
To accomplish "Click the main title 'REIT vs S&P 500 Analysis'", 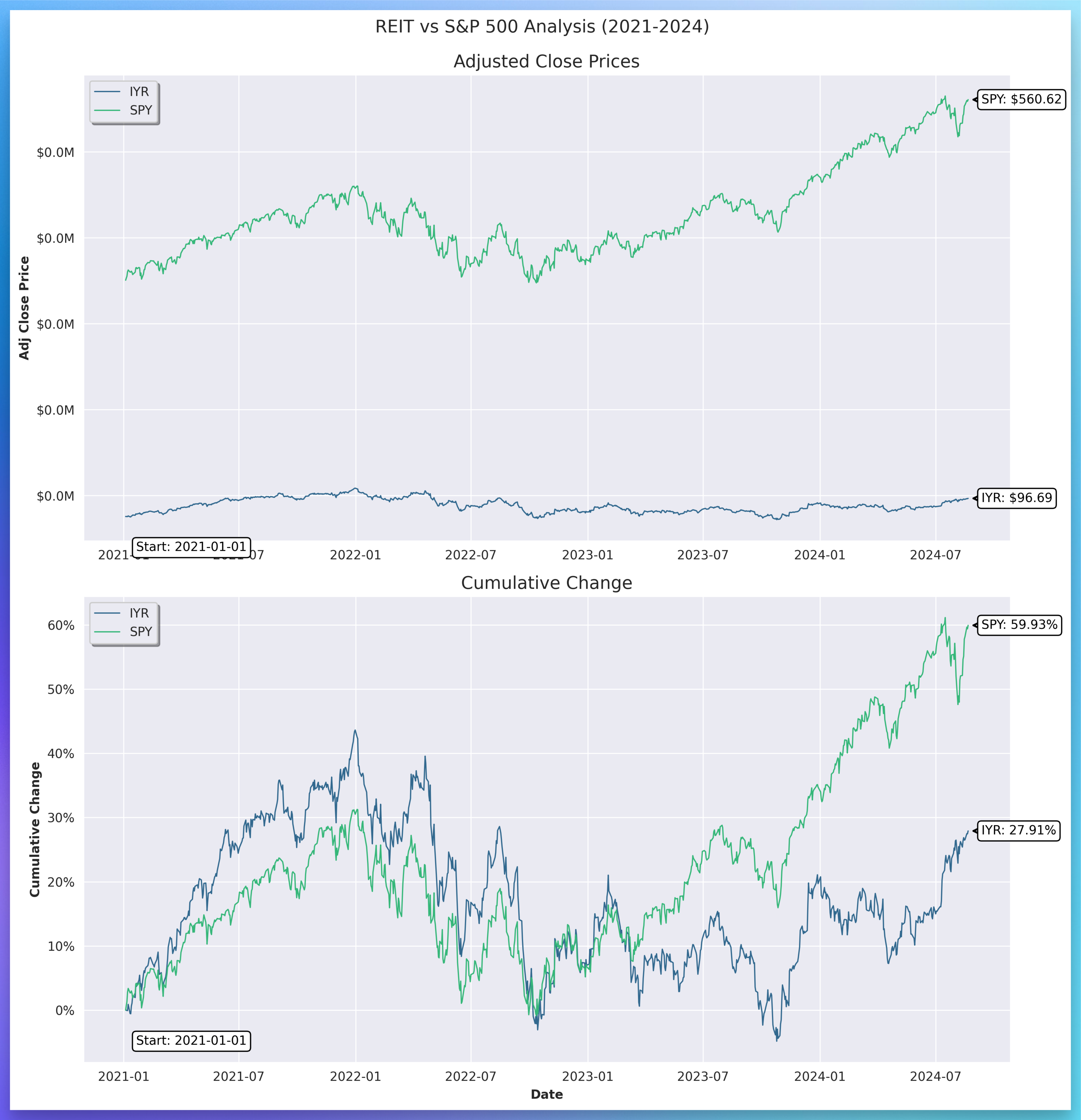I will pos(542,27).
